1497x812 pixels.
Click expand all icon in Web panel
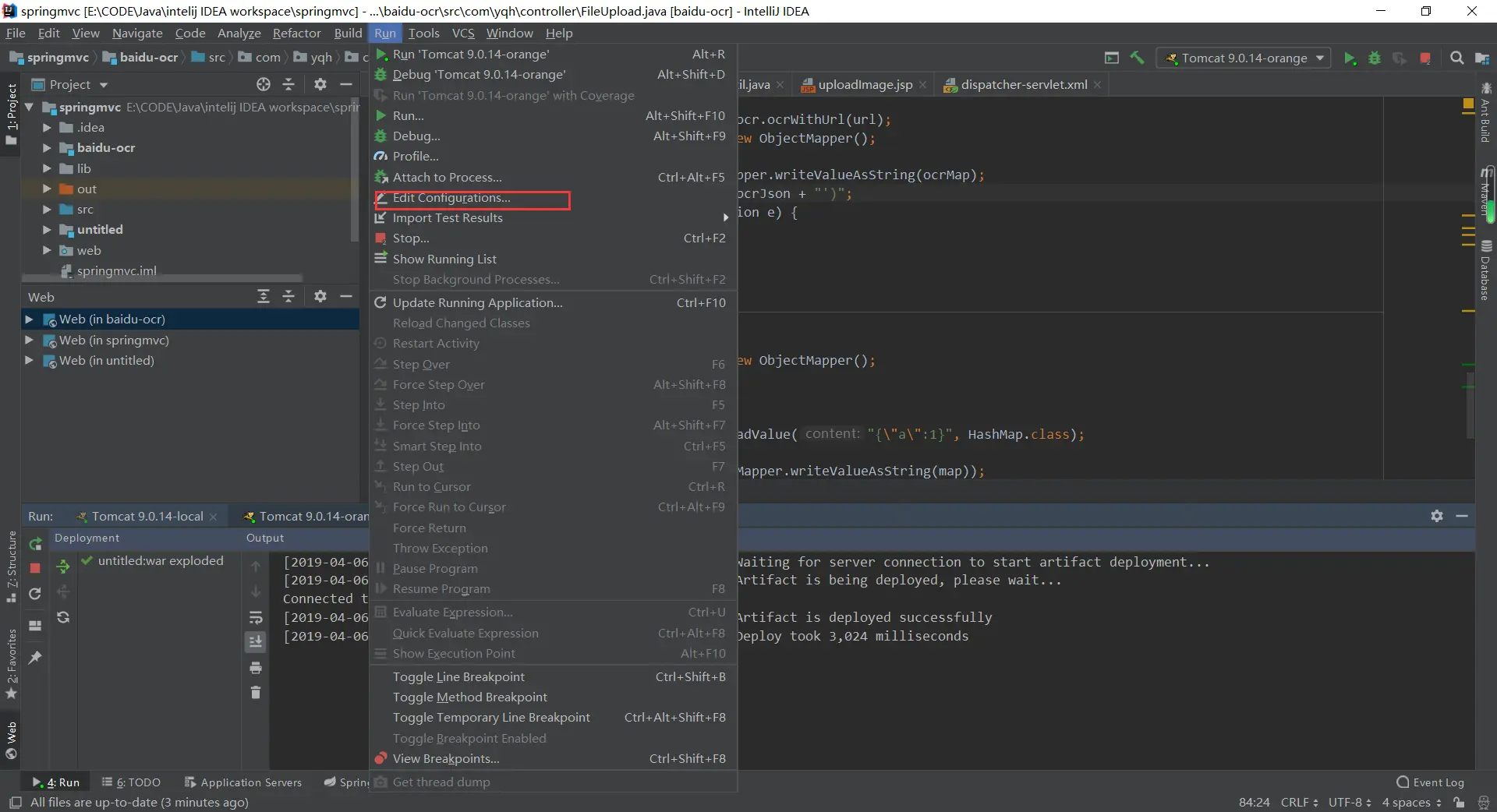click(264, 296)
